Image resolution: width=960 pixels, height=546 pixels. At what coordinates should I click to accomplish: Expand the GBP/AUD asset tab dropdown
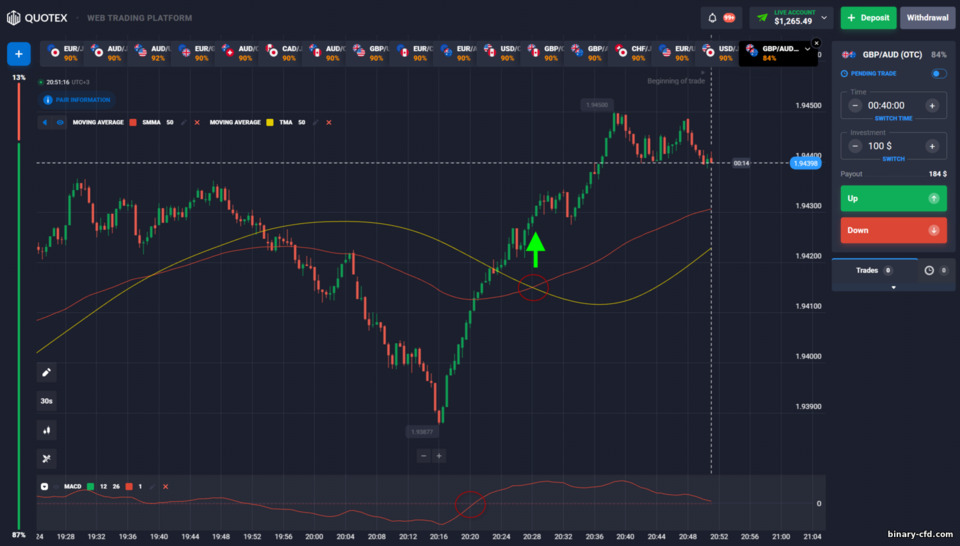807,49
